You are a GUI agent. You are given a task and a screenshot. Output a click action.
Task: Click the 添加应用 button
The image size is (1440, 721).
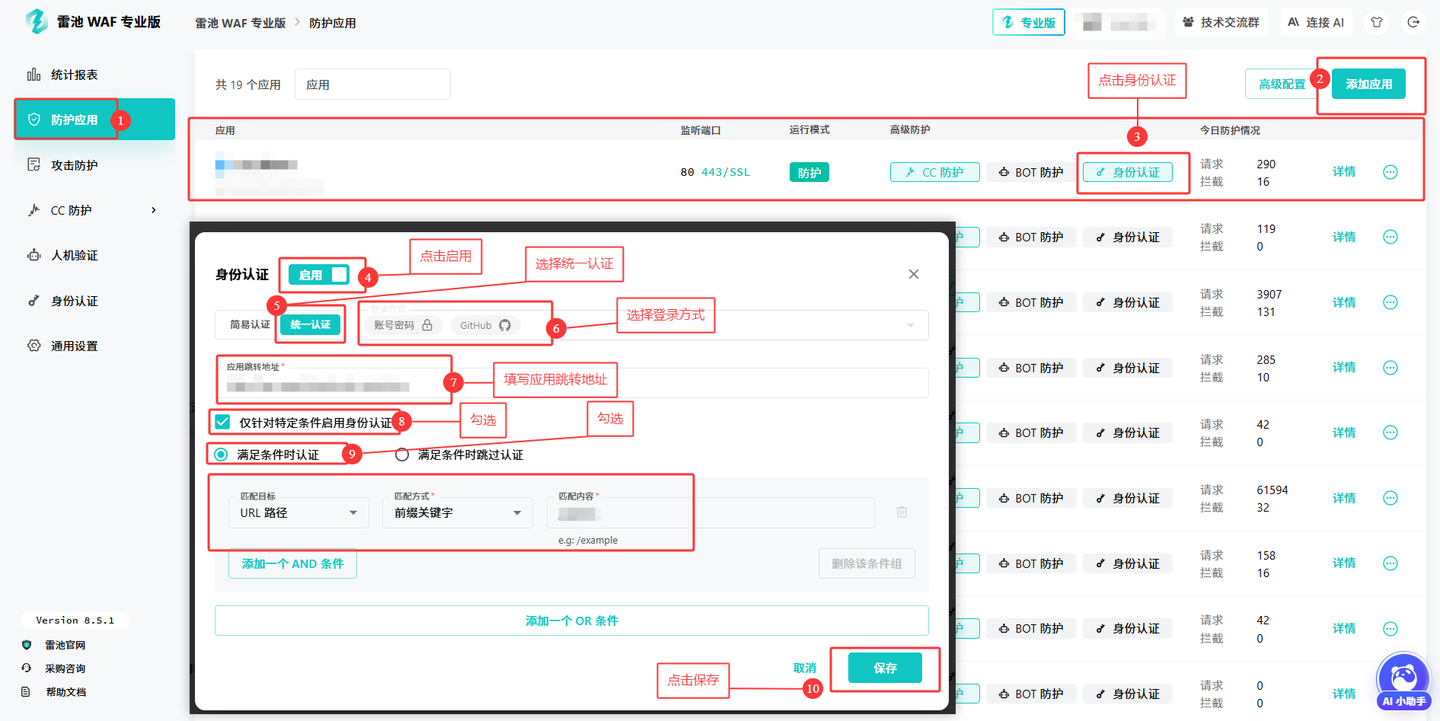(x=1369, y=84)
